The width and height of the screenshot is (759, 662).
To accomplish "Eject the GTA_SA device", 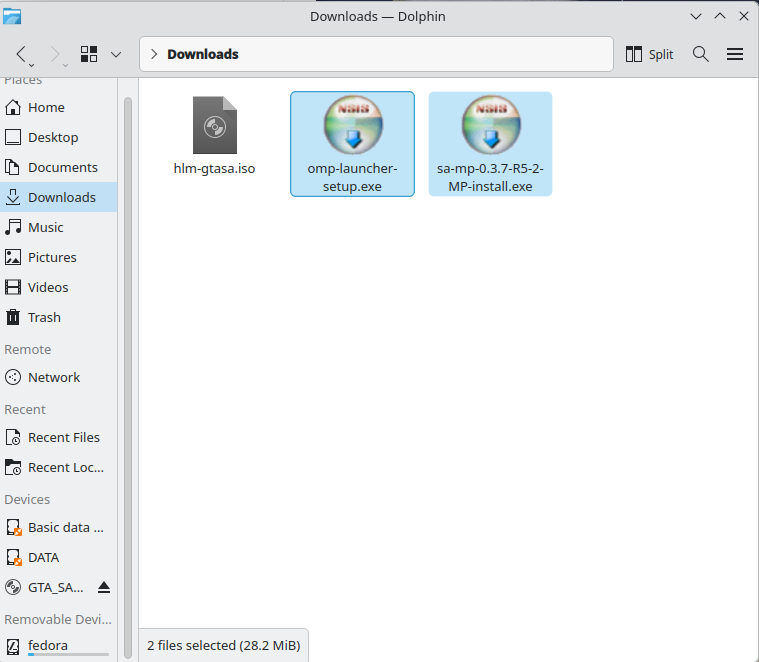I will [x=104, y=587].
